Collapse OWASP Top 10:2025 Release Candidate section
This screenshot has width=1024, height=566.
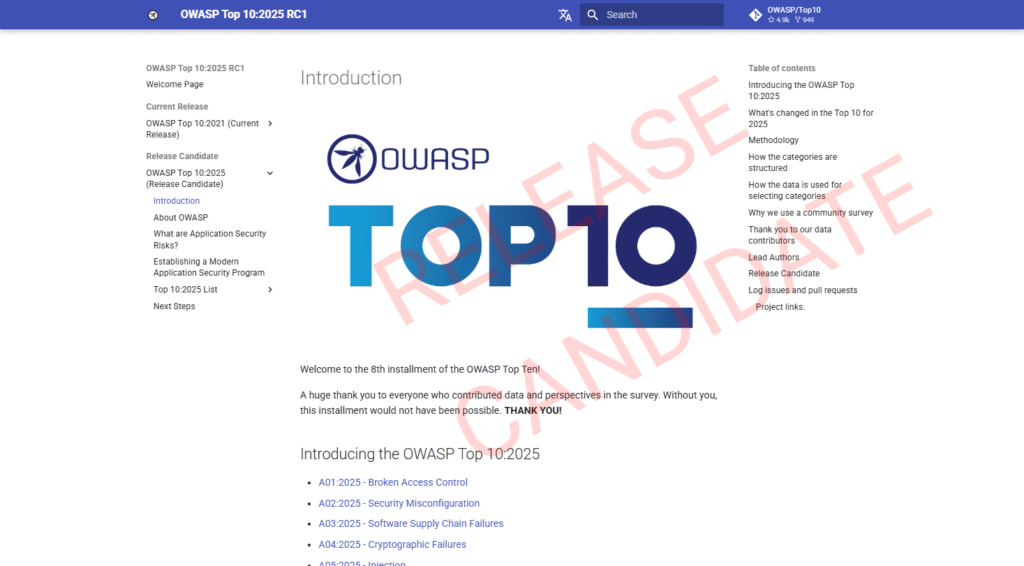[270, 173]
